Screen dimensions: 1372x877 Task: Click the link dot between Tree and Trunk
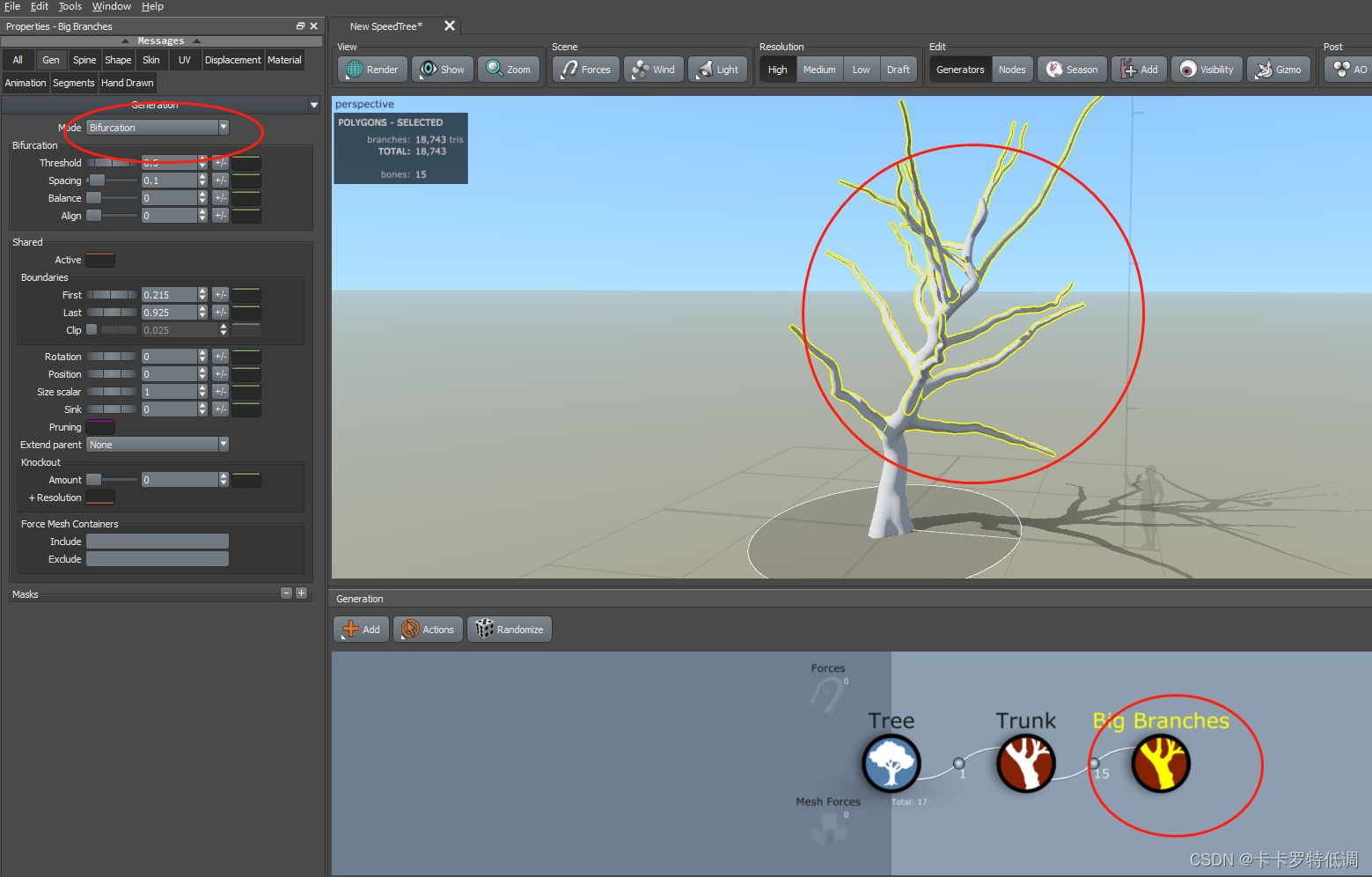click(958, 763)
